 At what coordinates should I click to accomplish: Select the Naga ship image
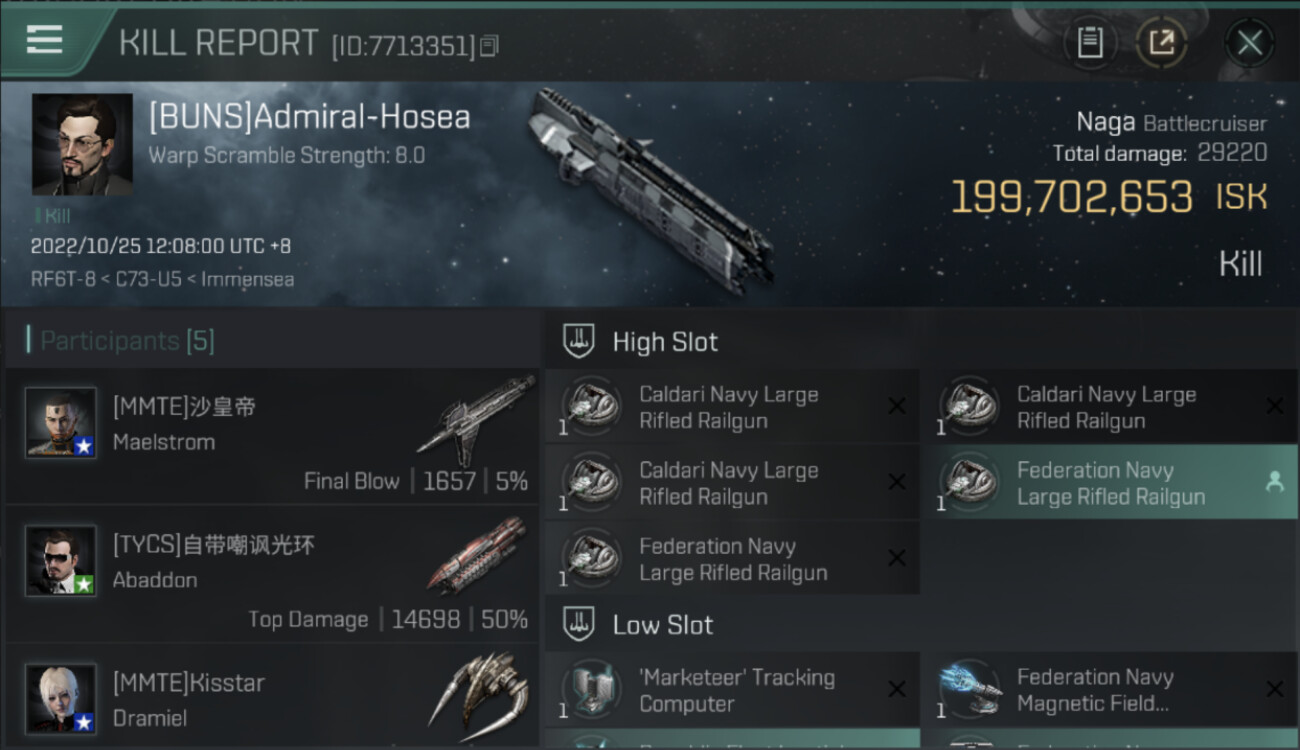click(x=650, y=190)
